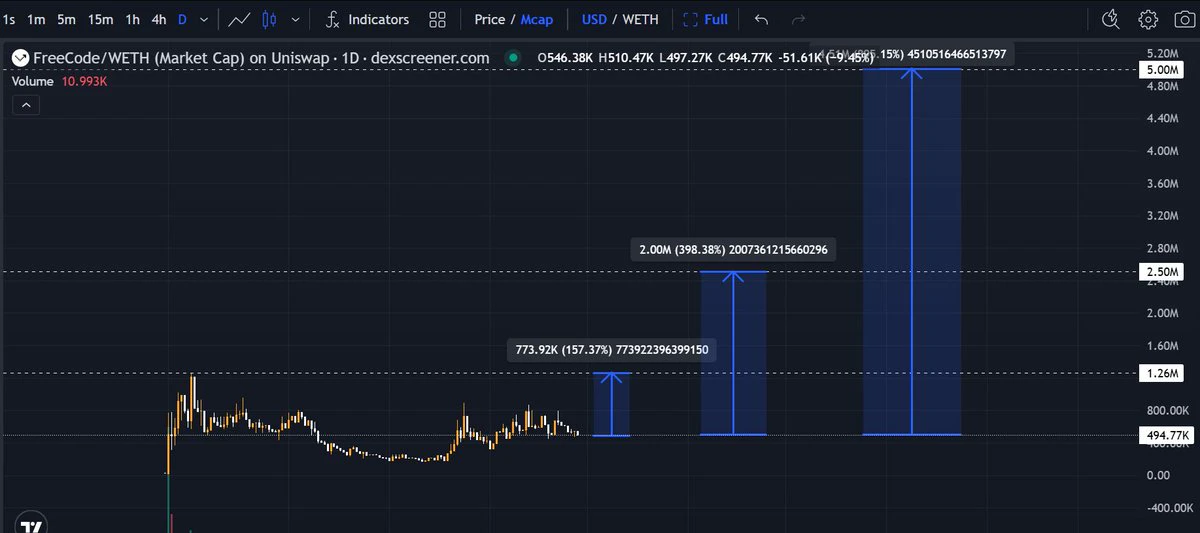
Task: Click the redo arrow
Action: [798, 19]
